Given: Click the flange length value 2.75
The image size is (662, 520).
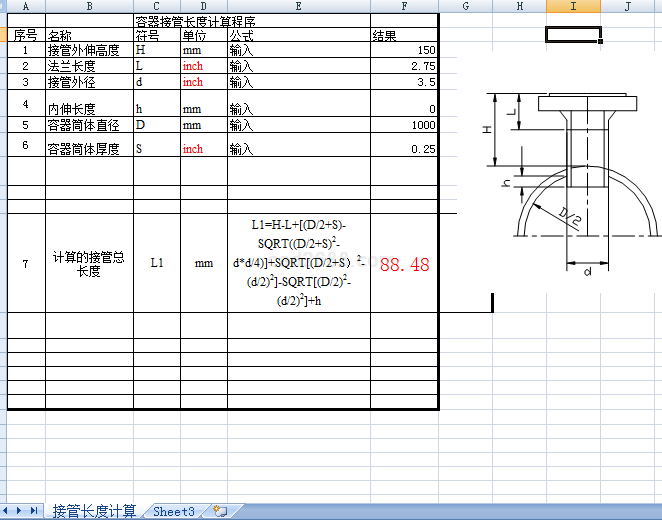Looking at the screenshot, I should pos(404,66).
